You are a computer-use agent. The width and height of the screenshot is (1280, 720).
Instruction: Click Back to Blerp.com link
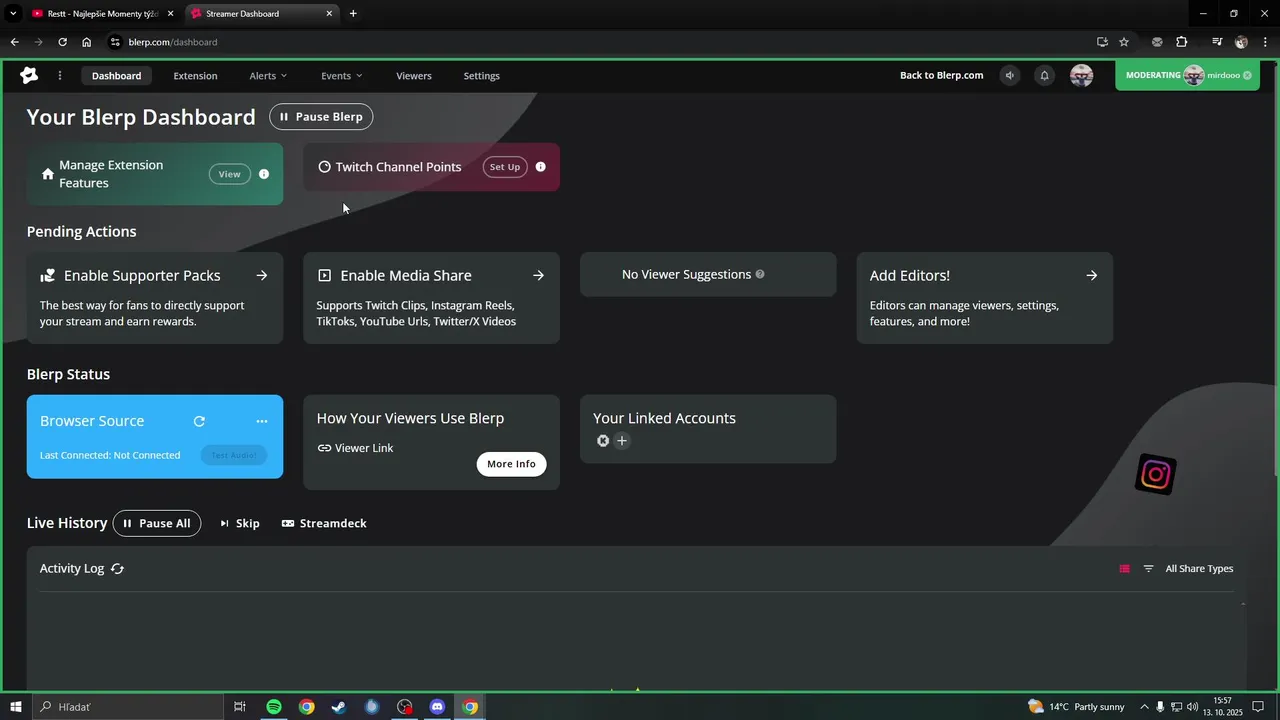coord(941,75)
